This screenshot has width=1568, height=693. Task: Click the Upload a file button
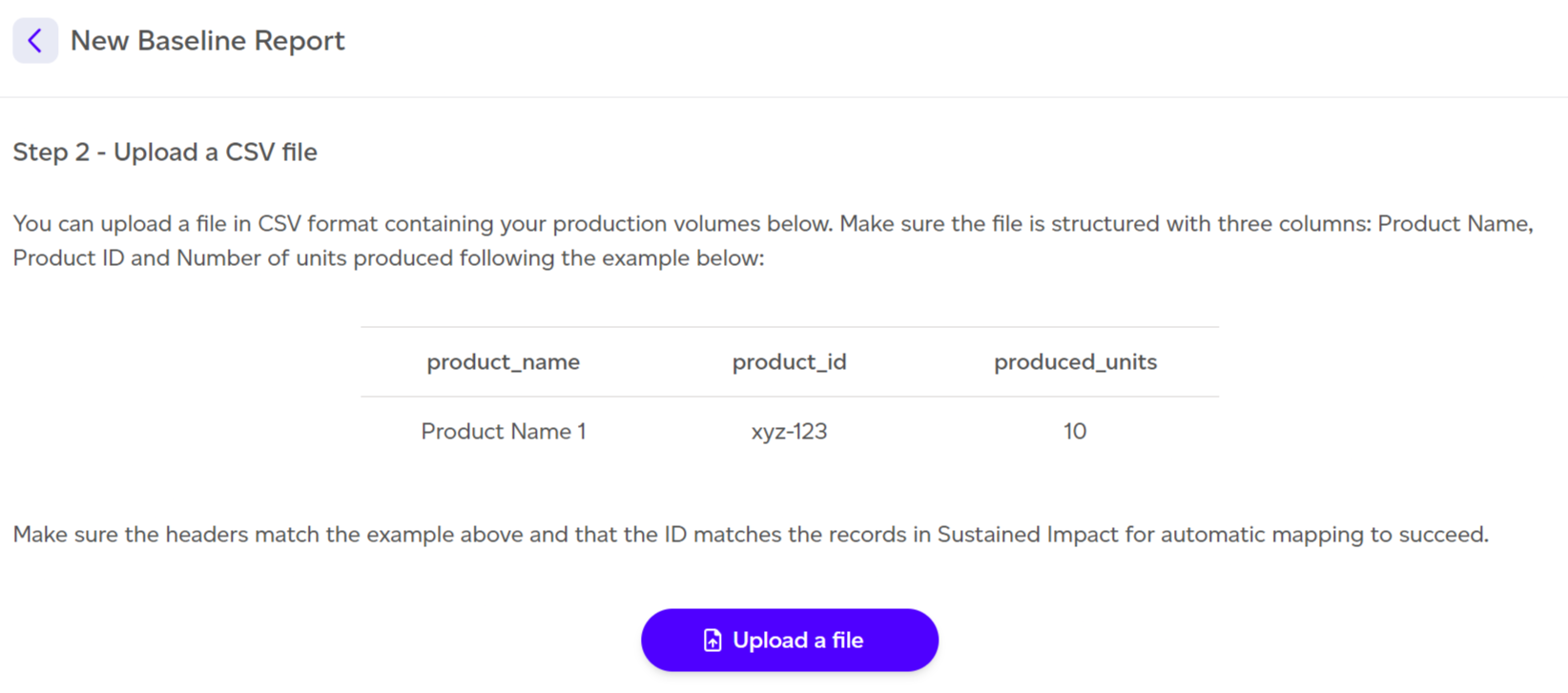[x=790, y=640]
